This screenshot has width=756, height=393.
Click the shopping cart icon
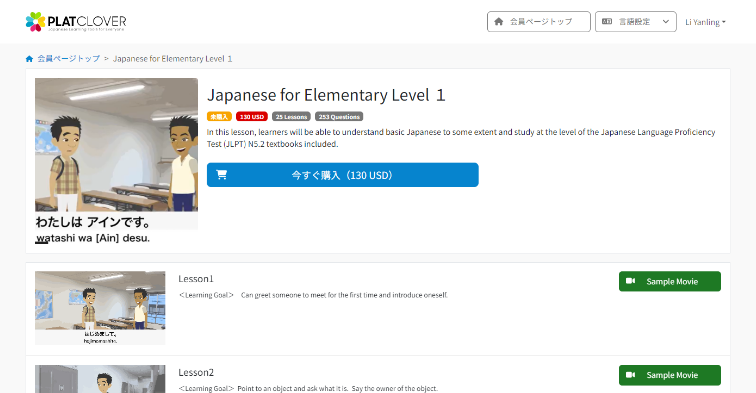222,175
